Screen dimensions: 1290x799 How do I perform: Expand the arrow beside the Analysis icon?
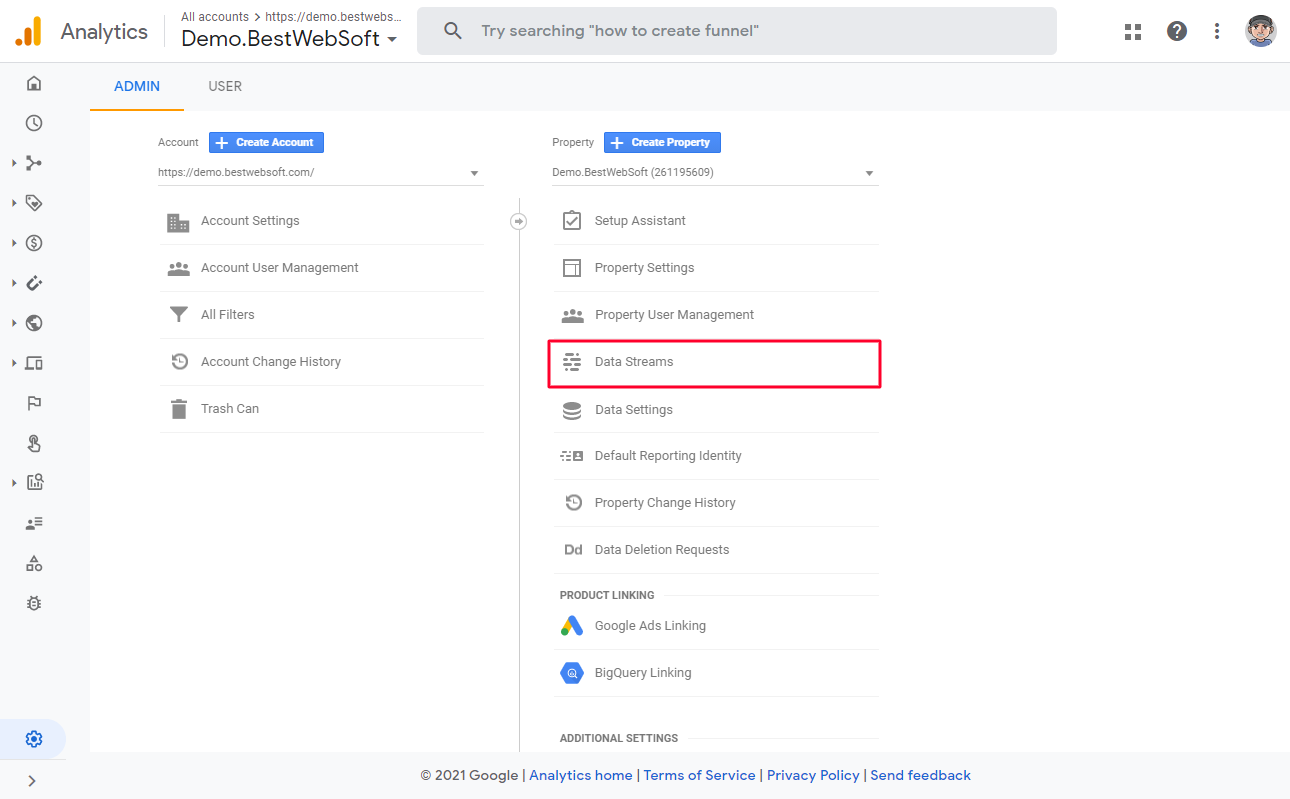tap(14, 483)
